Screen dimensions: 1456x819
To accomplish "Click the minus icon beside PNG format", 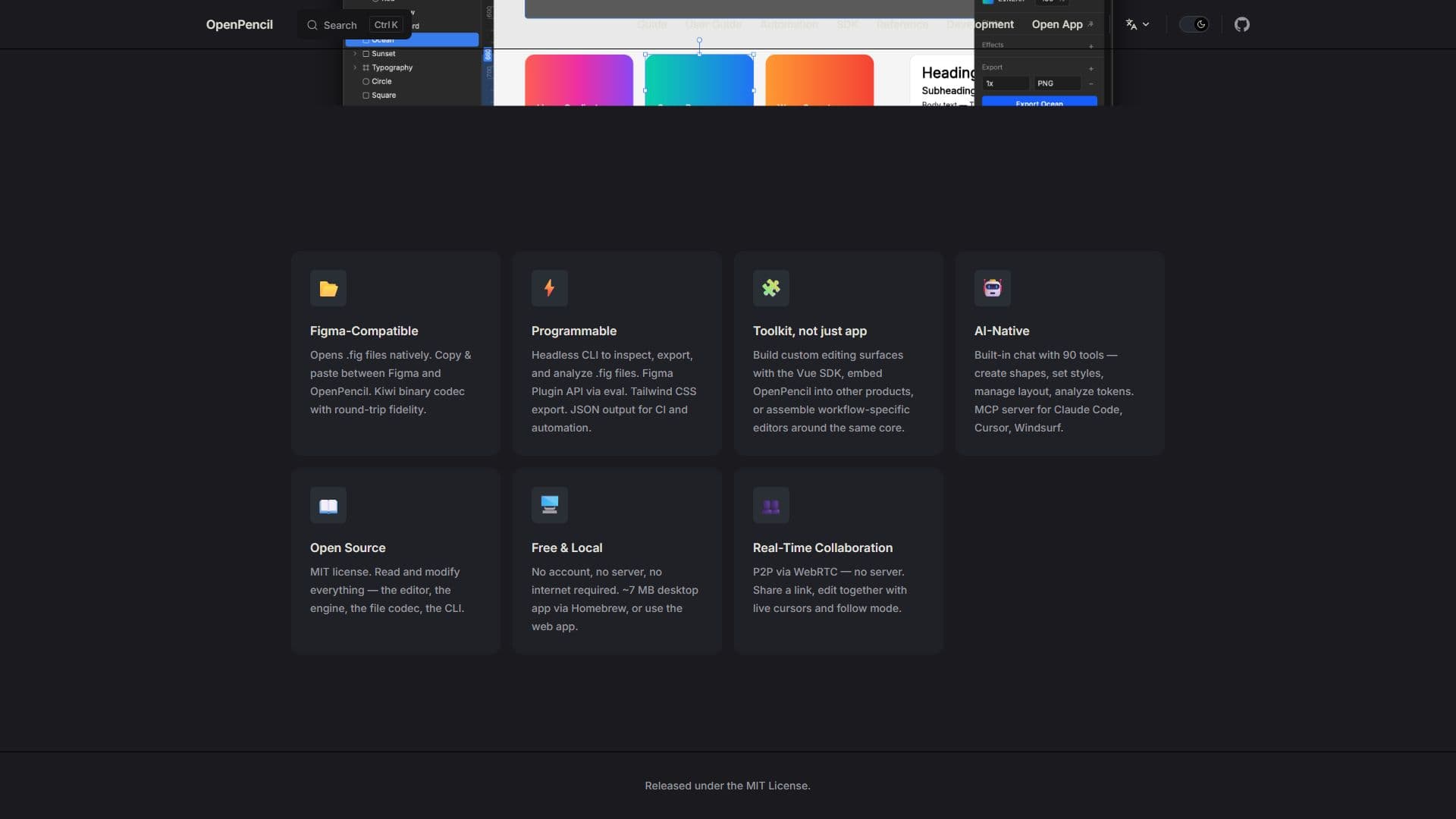I will click(x=1090, y=83).
